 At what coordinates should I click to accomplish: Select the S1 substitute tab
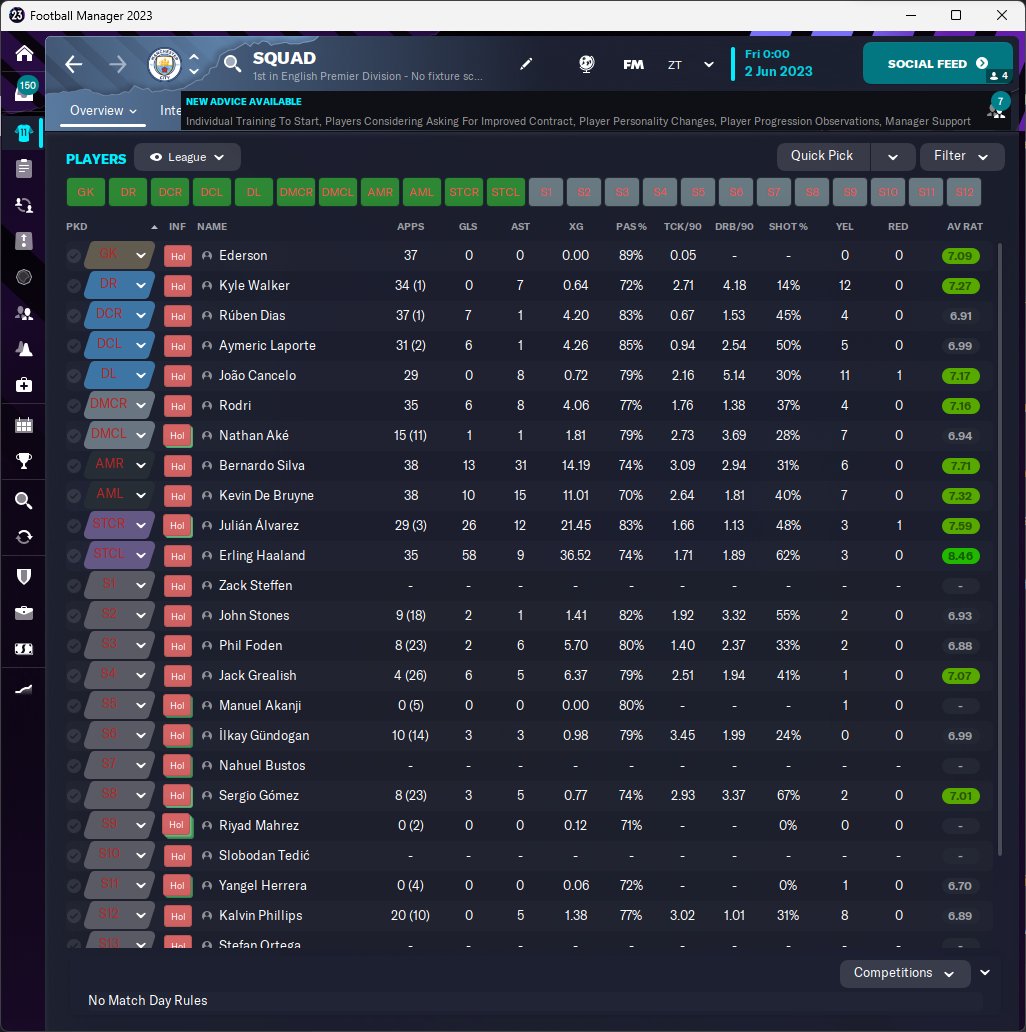coord(546,192)
